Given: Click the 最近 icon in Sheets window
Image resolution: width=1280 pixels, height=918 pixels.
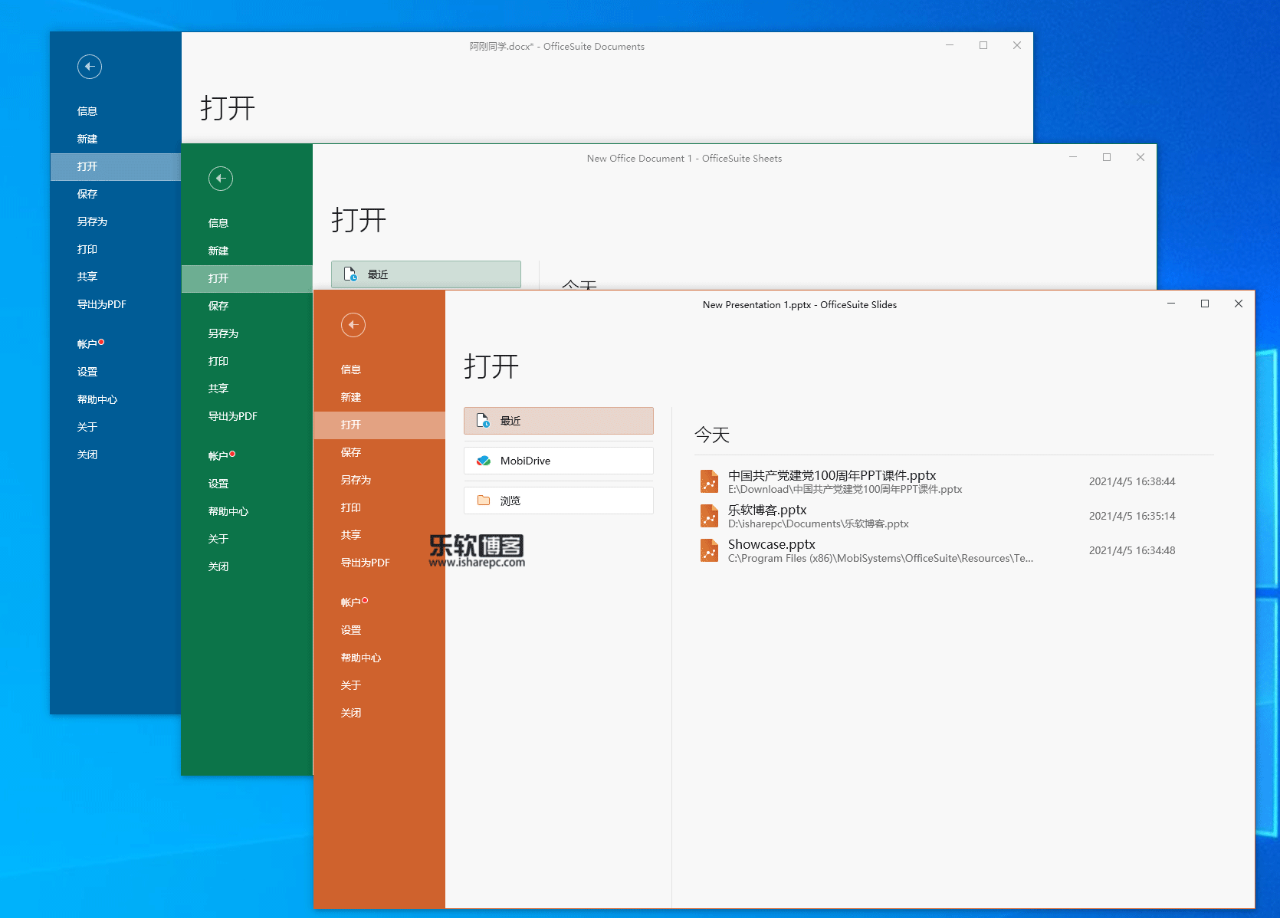Looking at the screenshot, I should click(351, 274).
